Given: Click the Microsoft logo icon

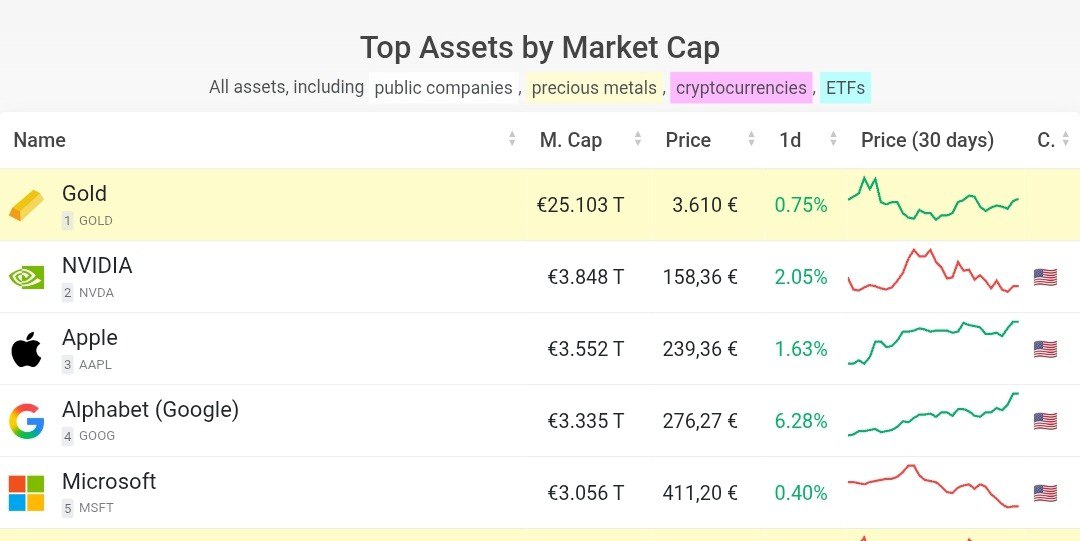Looking at the screenshot, I should click(26, 493).
